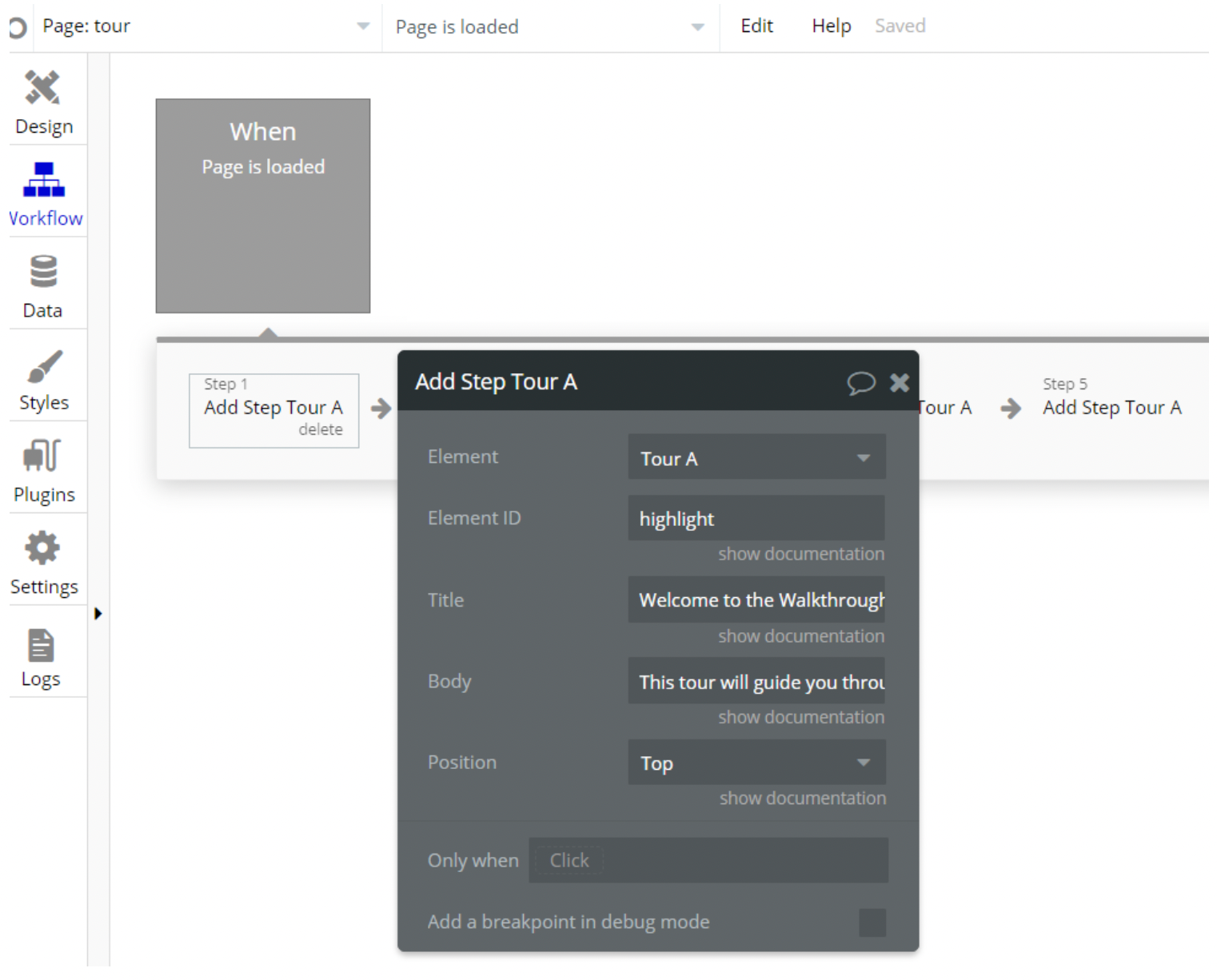Open the Element Tour A dropdown
The width and height of the screenshot is (1217, 980).
click(x=756, y=457)
